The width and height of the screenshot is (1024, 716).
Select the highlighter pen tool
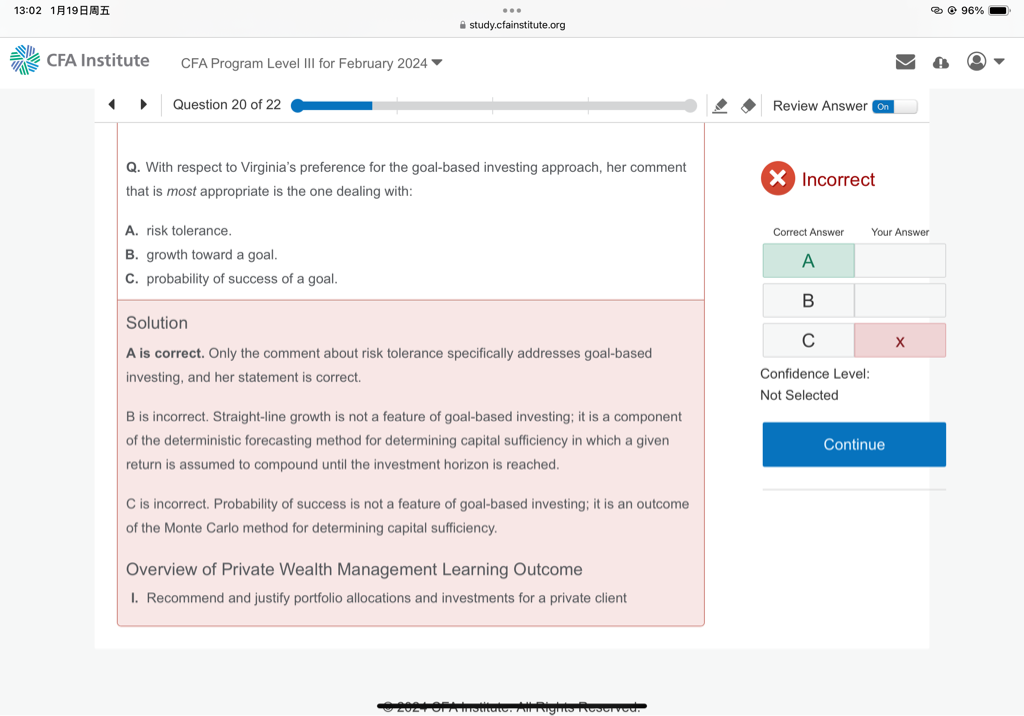(719, 106)
